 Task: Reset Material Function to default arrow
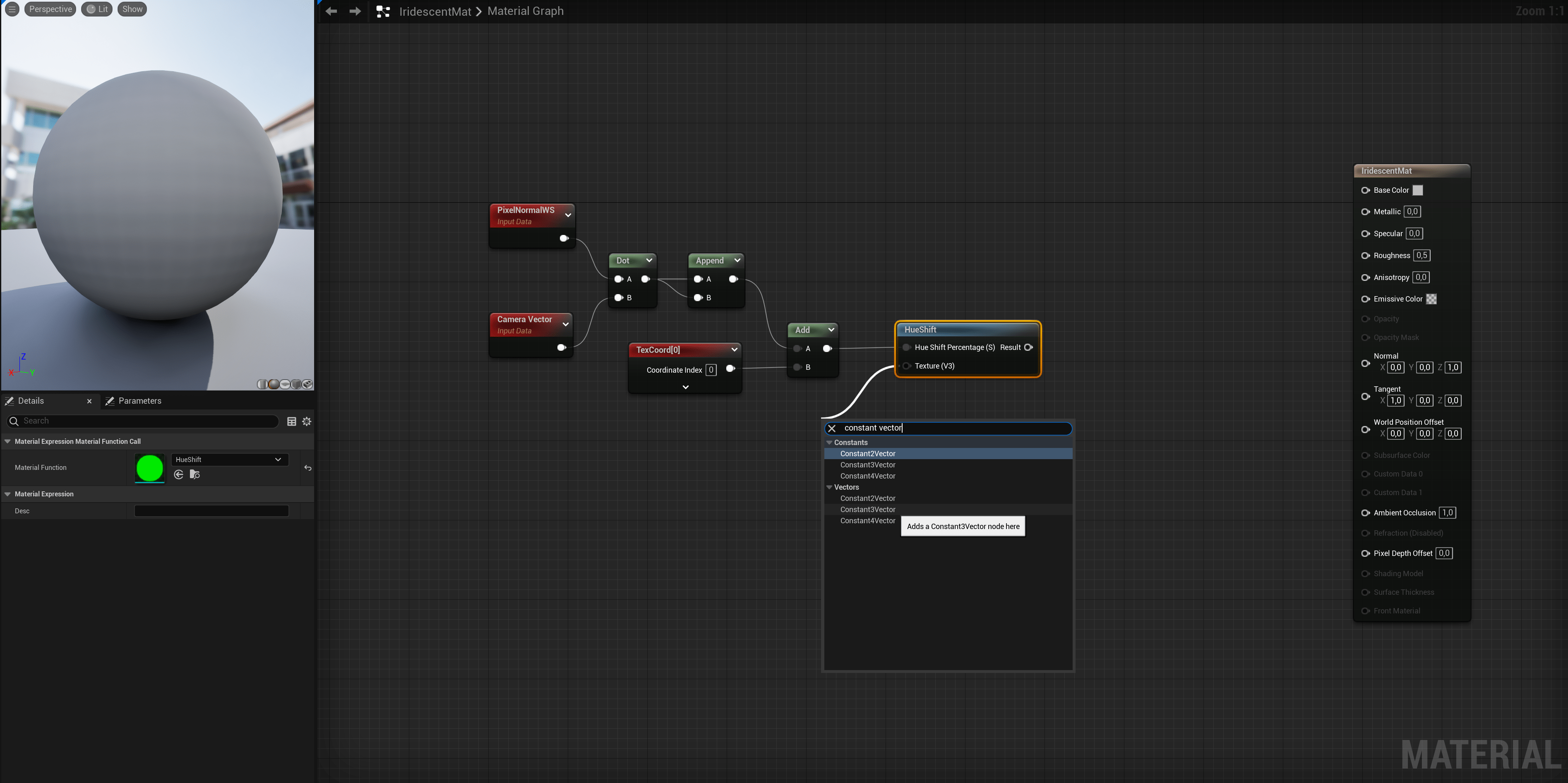(x=308, y=468)
